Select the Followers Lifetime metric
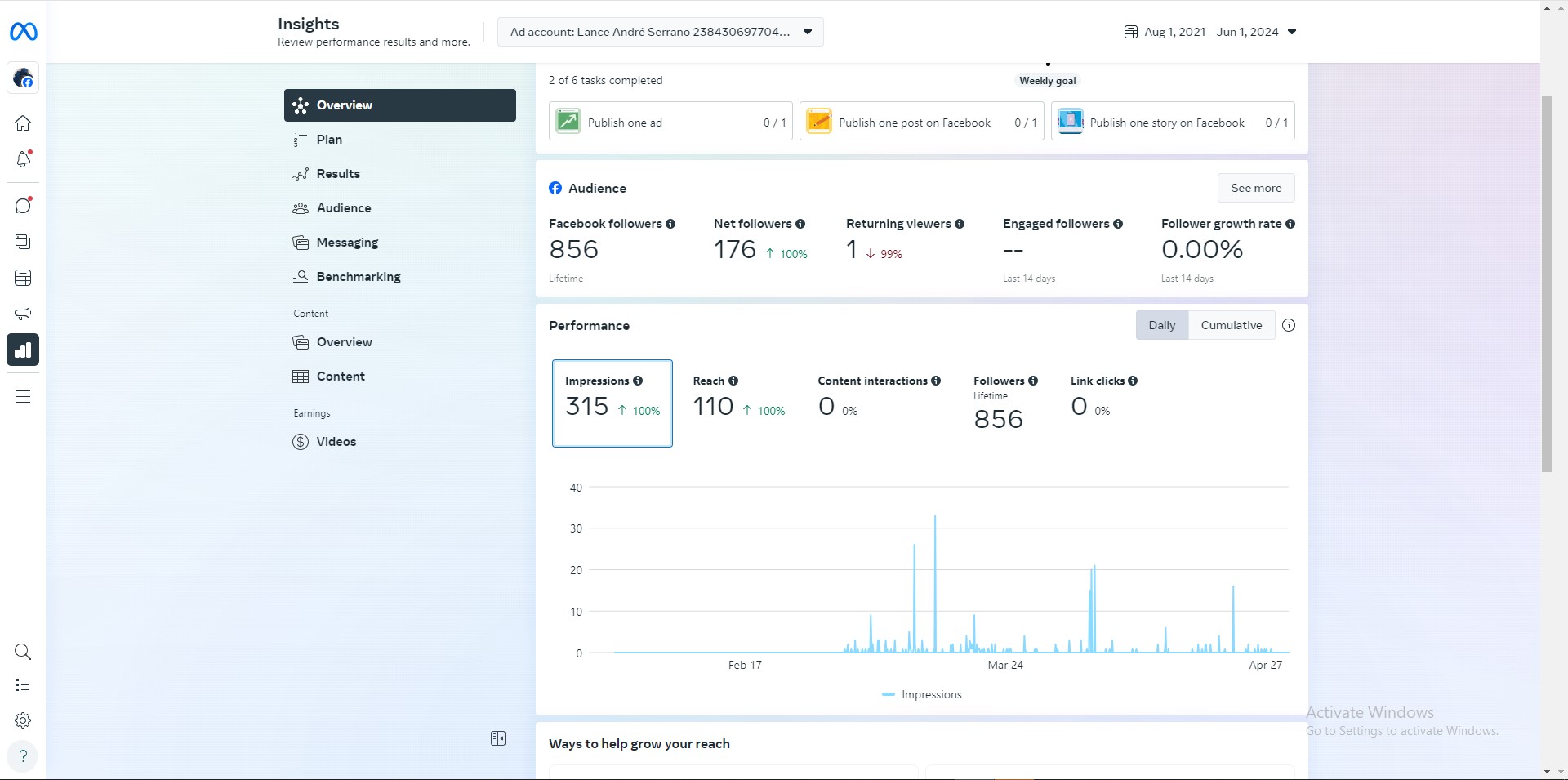The width and height of the screenshot is (1568, 780). tap(1005, 403)
